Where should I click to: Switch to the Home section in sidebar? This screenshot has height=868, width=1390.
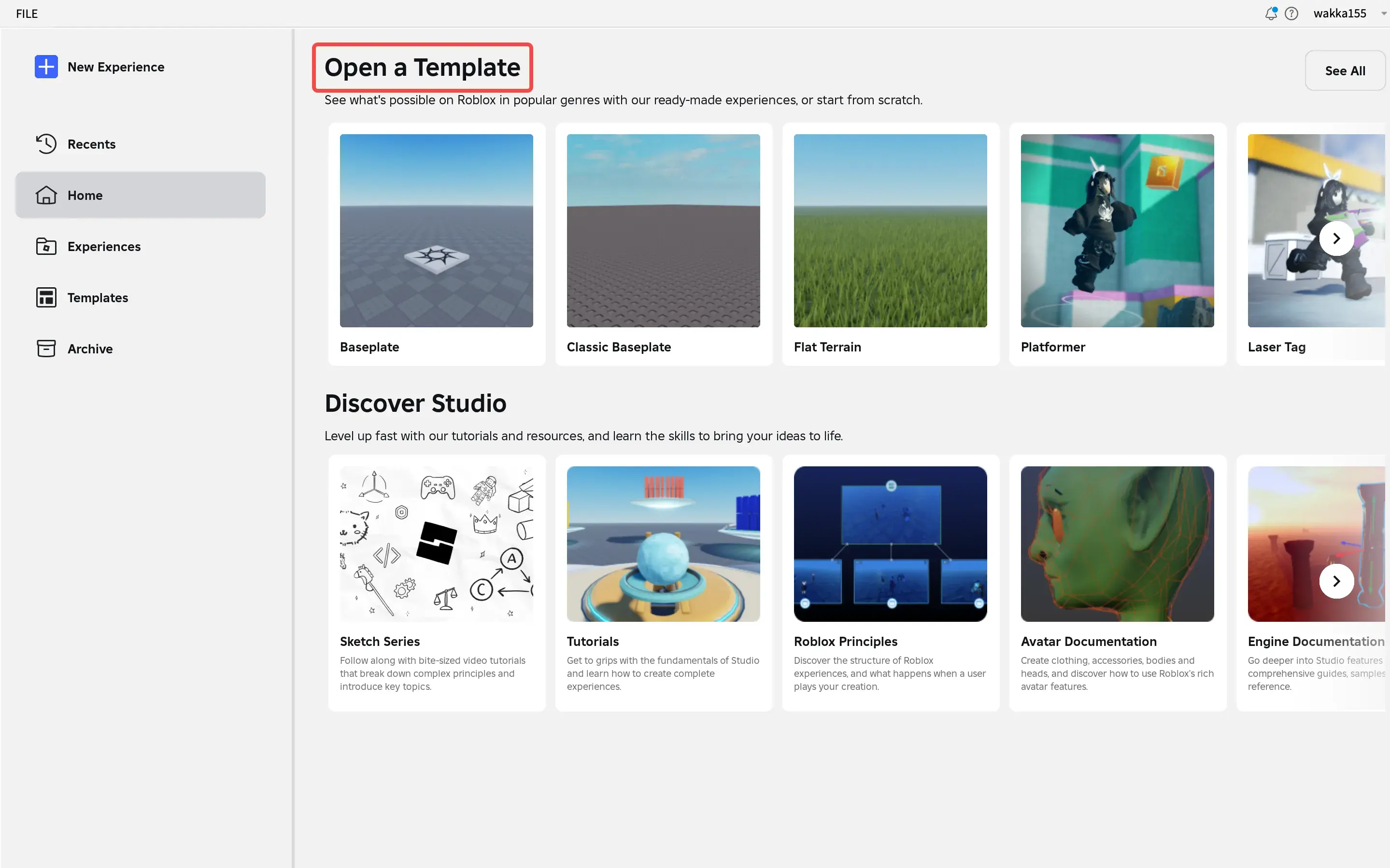click(85, 195)
